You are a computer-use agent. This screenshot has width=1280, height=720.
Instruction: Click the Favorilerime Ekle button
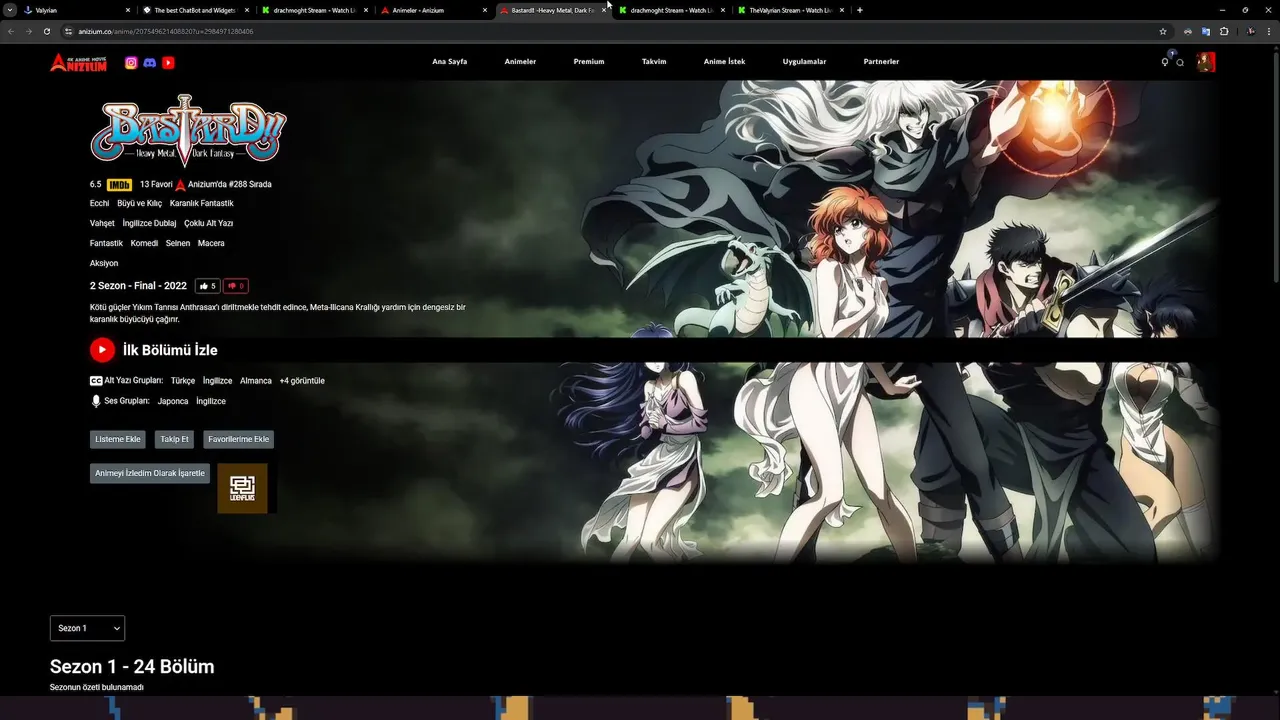tap(238, 439)
